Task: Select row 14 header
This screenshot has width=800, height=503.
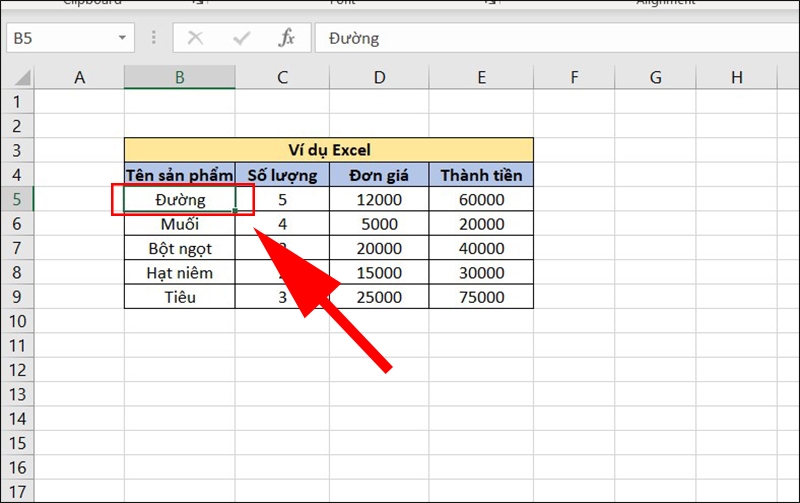Action: (17, 419)
